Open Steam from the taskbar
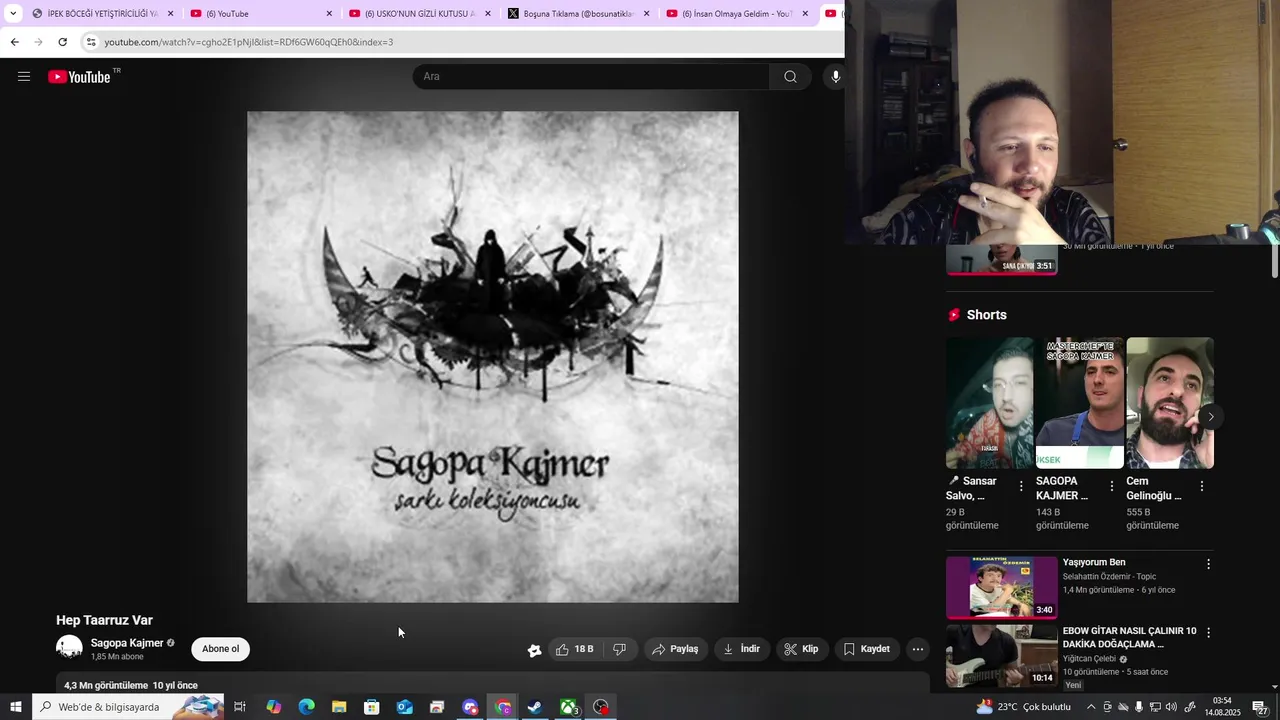The height and width of the screenshot is (720, 1280). 535,707
